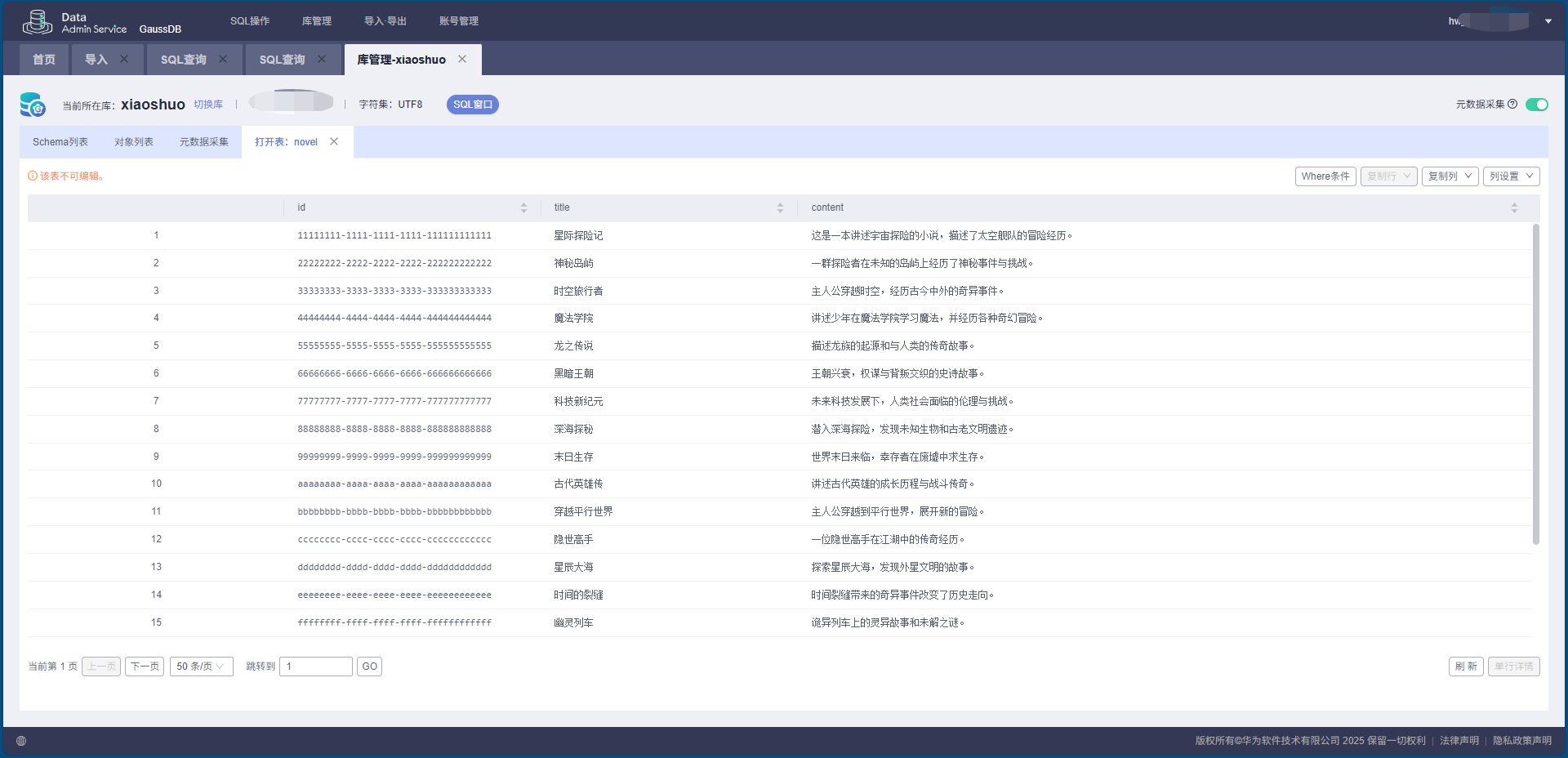The image size is (1568, 758).
Task: Select the 对象列表 tab
Action: [134, 142]
